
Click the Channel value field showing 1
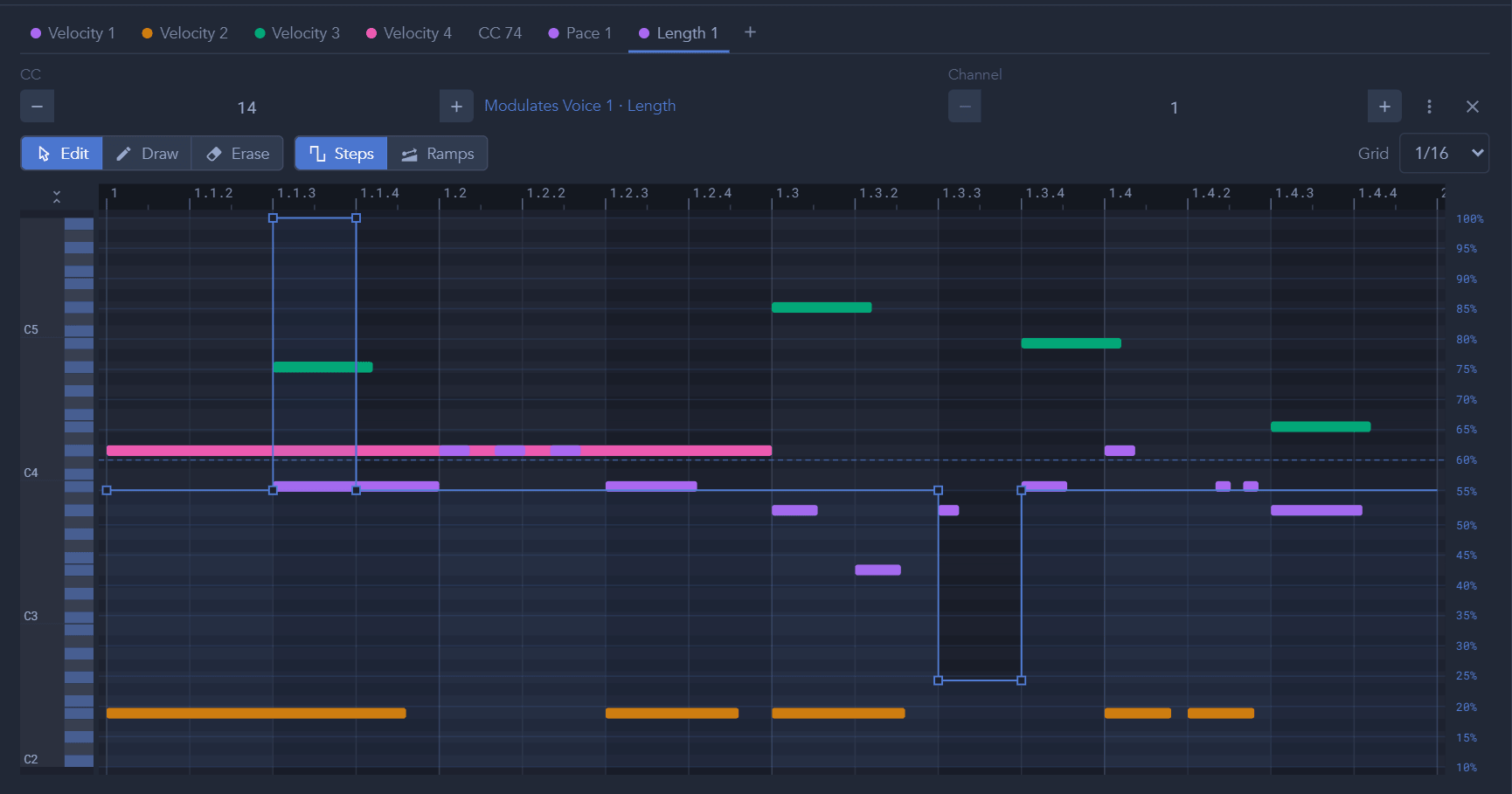(x=1174, y=107)
